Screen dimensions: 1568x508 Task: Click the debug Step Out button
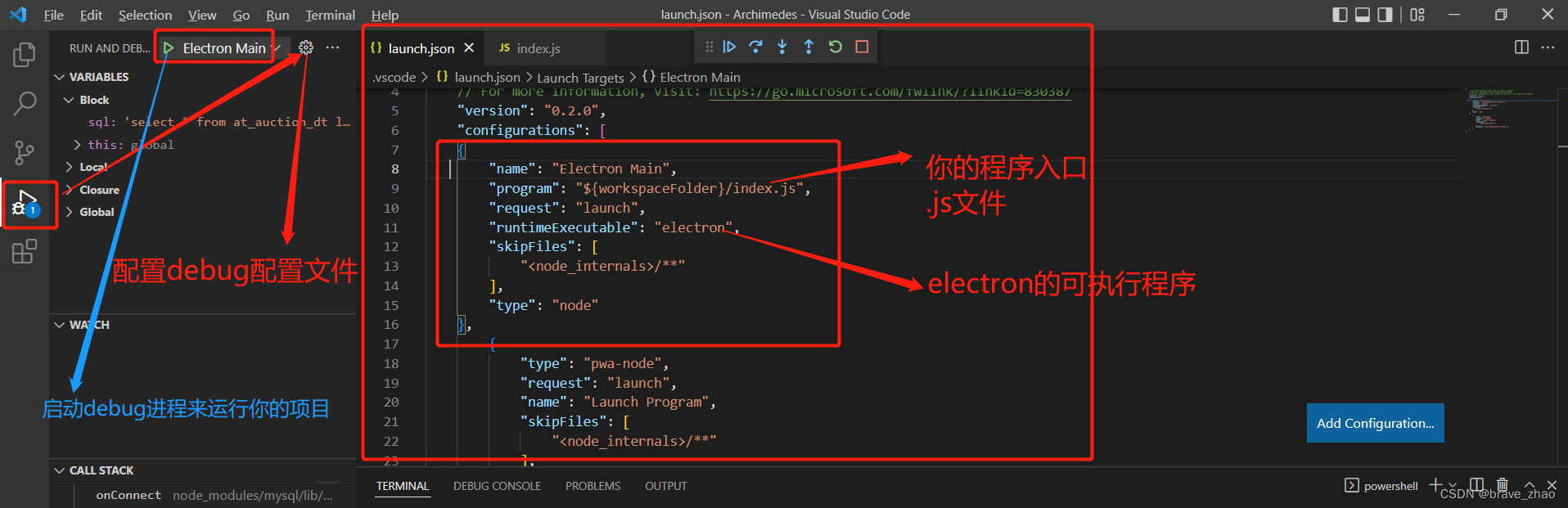(809, 47)
